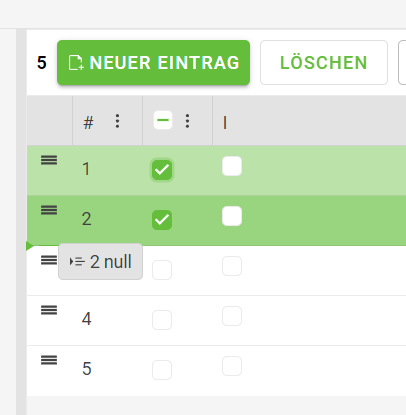Uncheck the green selection checkbox in row 1

coord(162,170)
